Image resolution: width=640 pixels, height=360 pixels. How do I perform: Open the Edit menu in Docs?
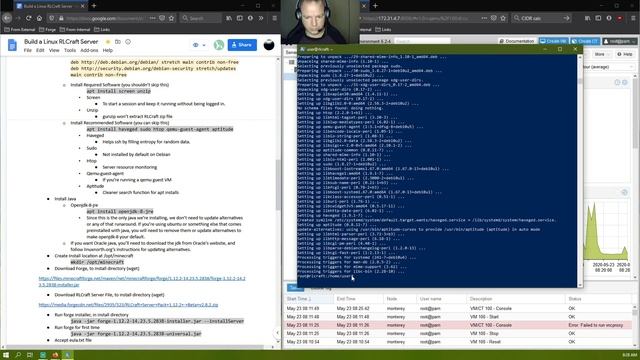(x=40, y=50)
